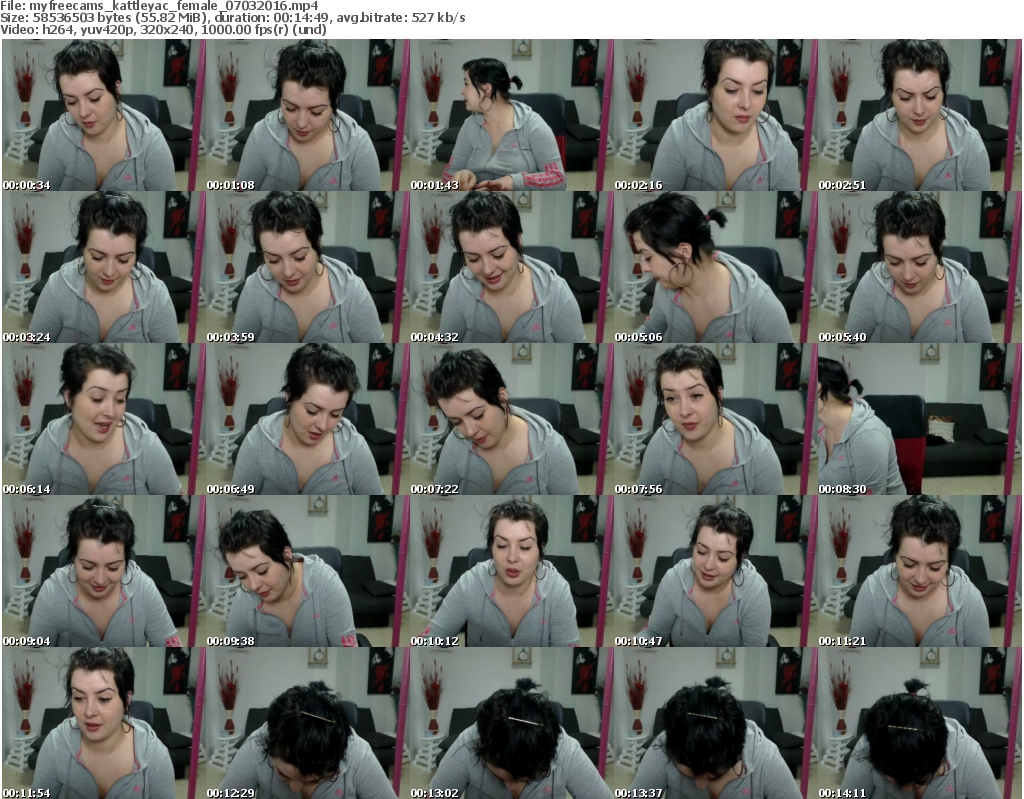1024x799 pixels.
Task: Click the frame marked 00:02:16
Action: coord(714,116)
